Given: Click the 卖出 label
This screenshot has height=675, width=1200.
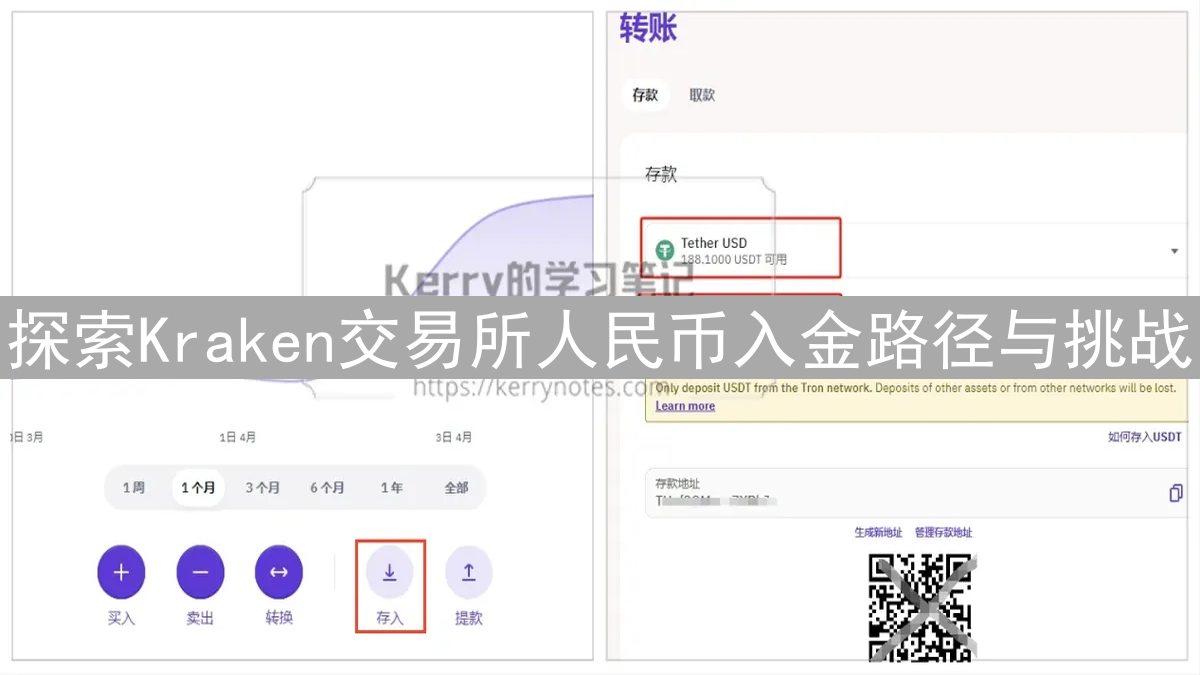Looking at the screenshot, I should pyautogui.click(x=200, y=618).
